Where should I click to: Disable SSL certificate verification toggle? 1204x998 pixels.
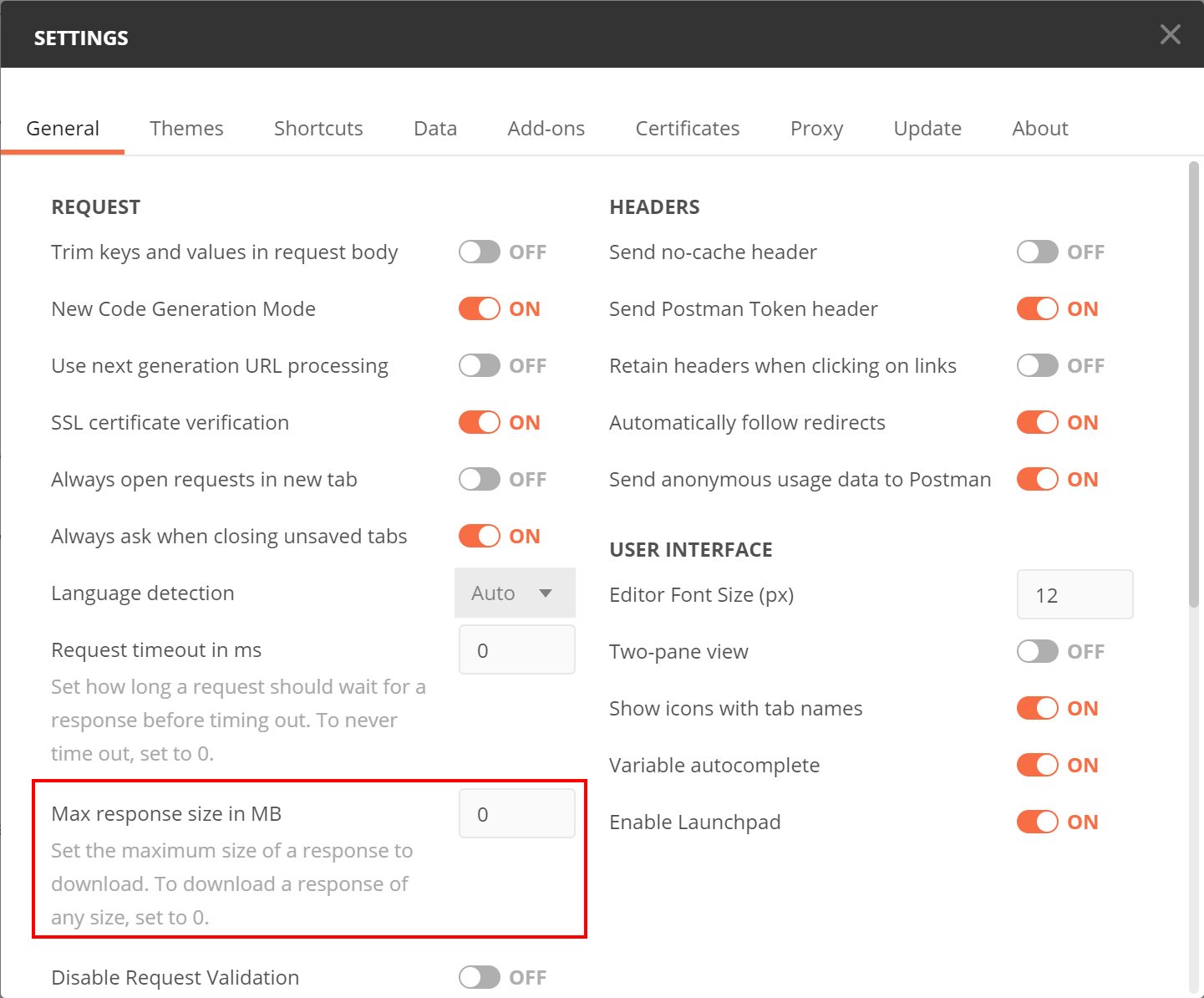coord(480,423)
